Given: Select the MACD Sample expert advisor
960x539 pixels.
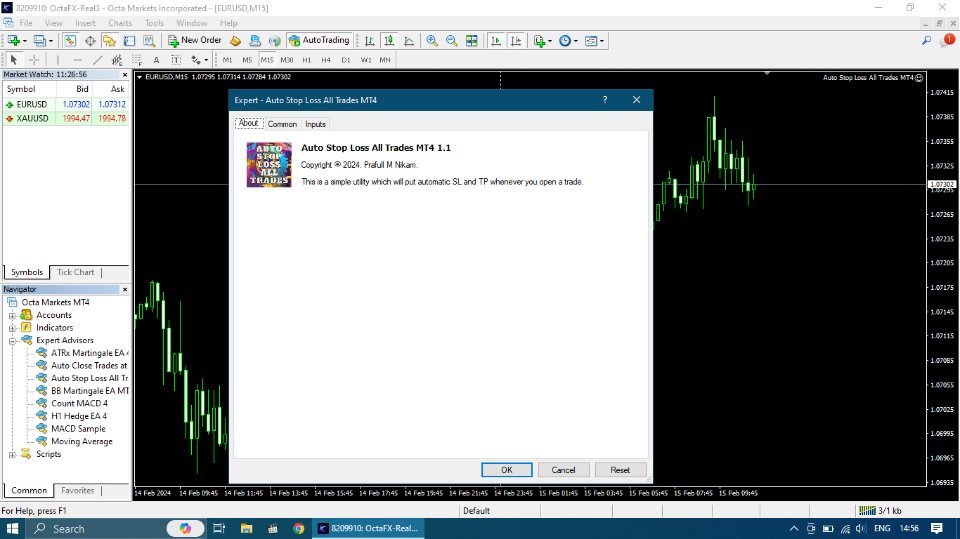Looking at the screenshot, I should (78, 429).
